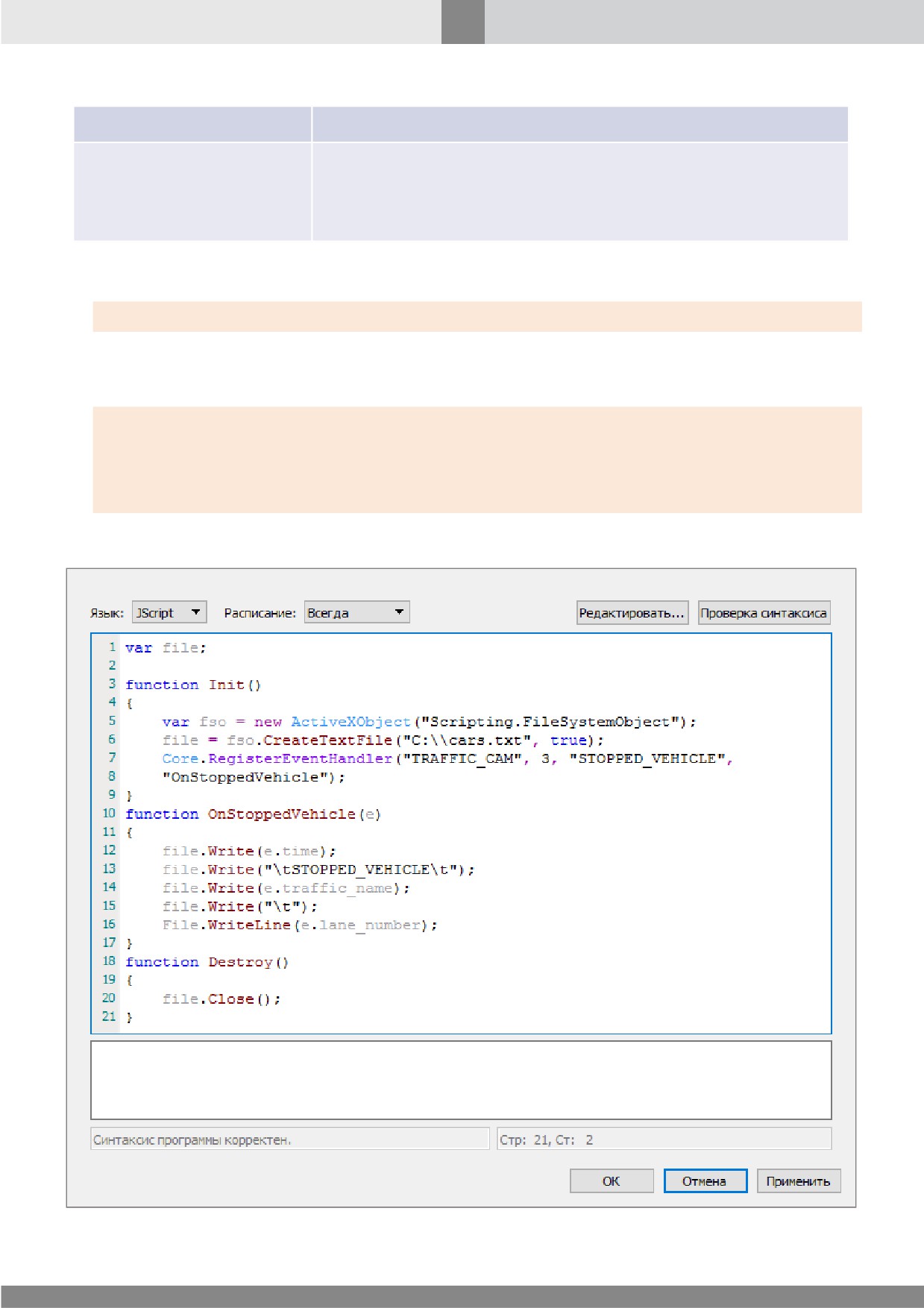Click the 'function Init()' line

(x=193, y=685)
